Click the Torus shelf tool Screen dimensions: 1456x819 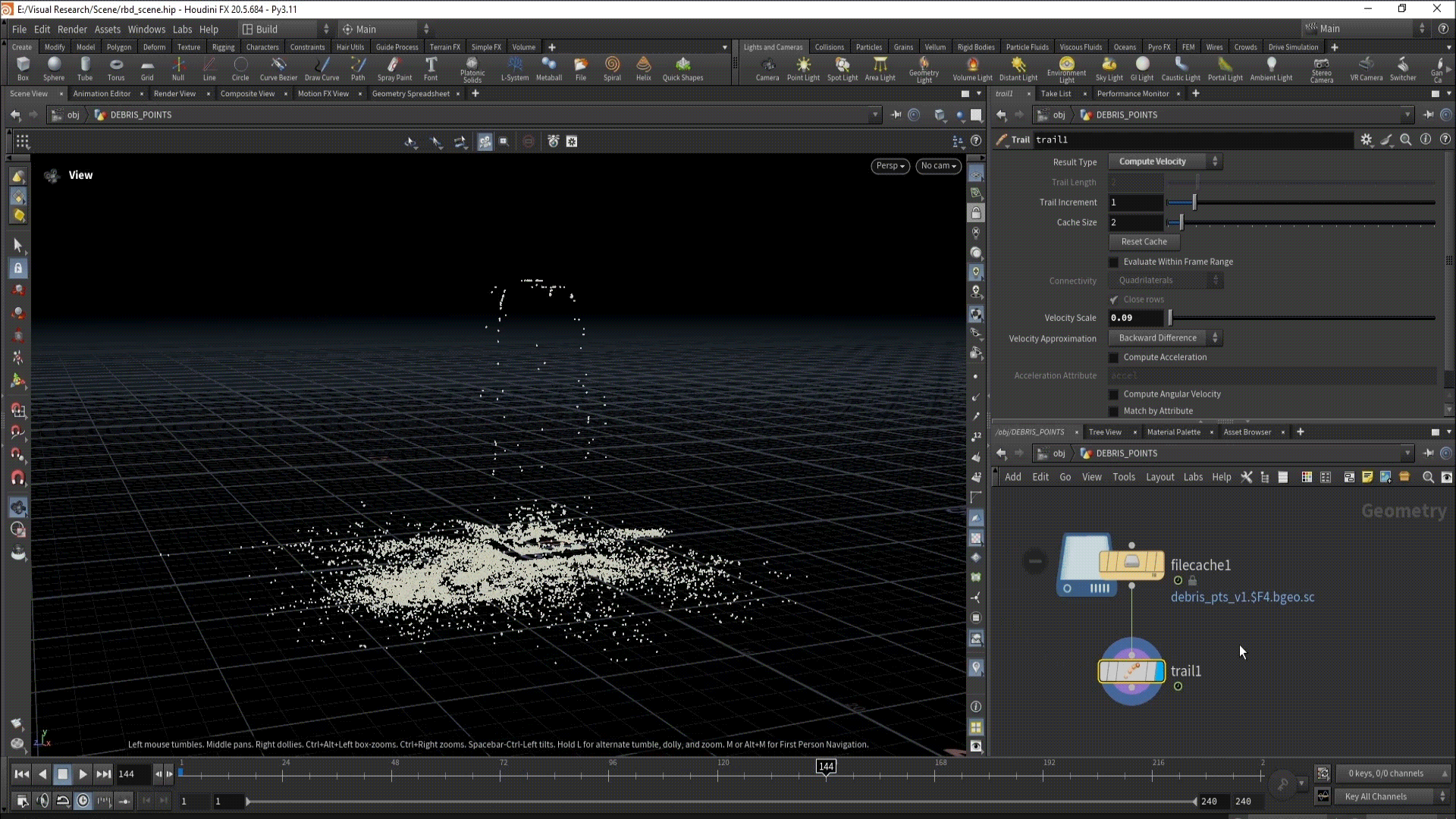(116, 68)
